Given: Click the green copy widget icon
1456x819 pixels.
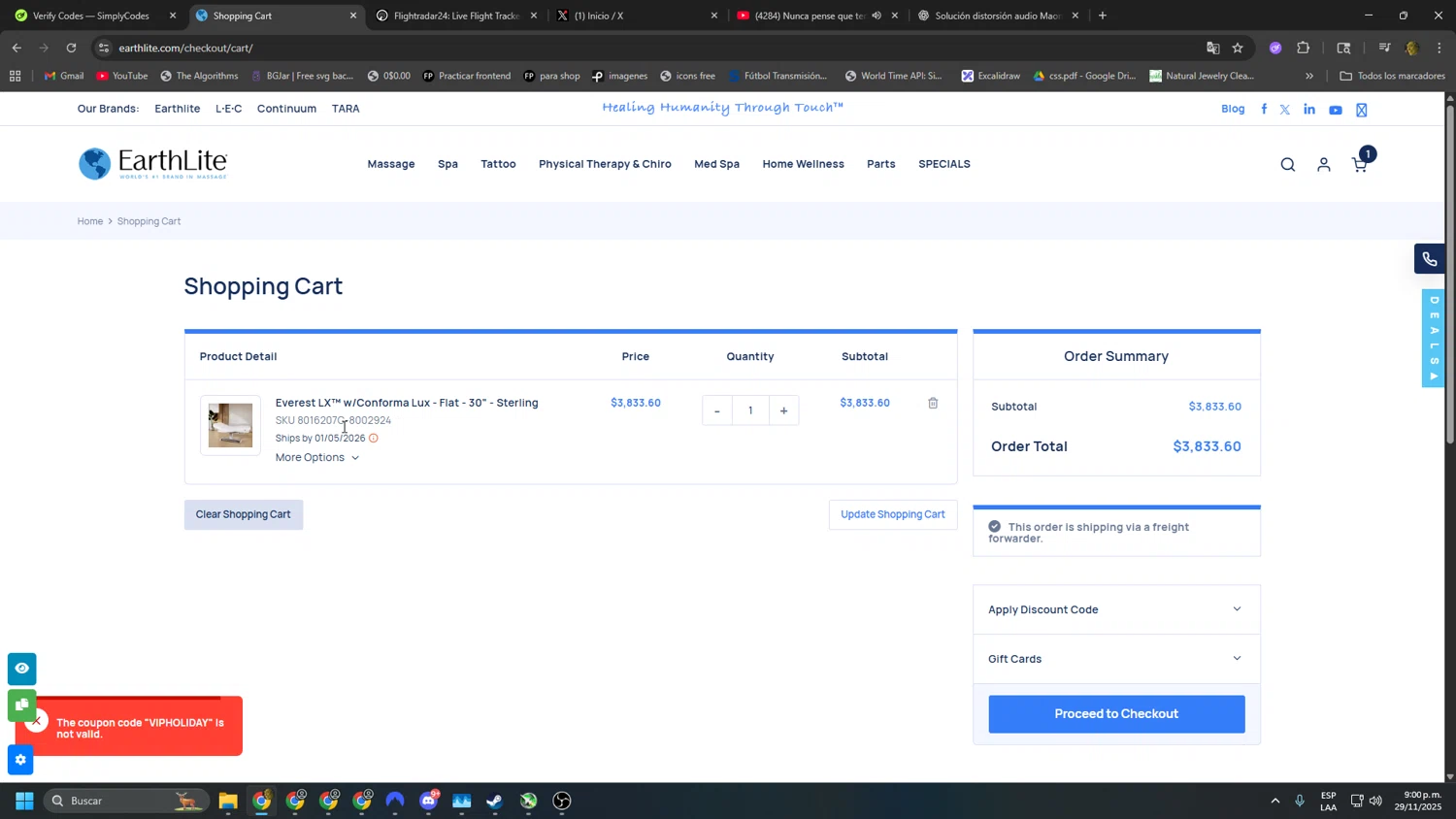Looking at the screenshot, I should [x=21, y=704].
